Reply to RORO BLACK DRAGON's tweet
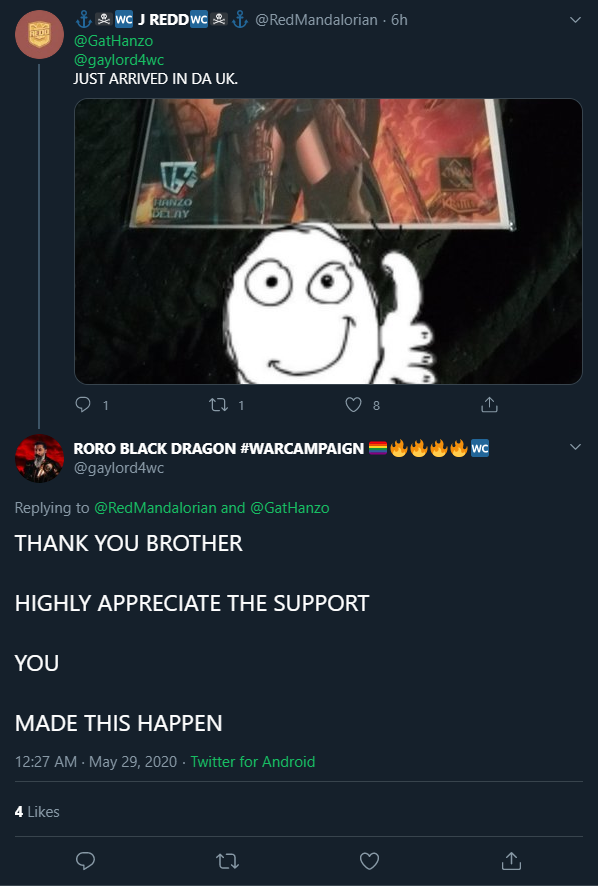 [x=85, y=861]
